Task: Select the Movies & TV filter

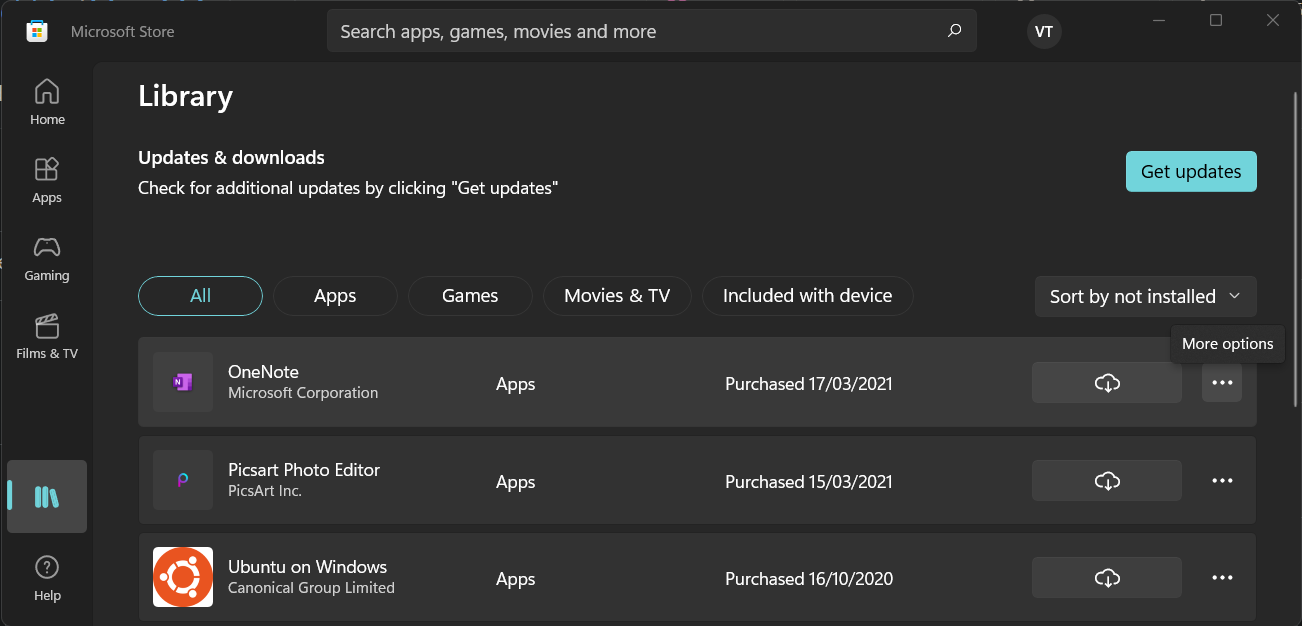Action: click(617, 295)
